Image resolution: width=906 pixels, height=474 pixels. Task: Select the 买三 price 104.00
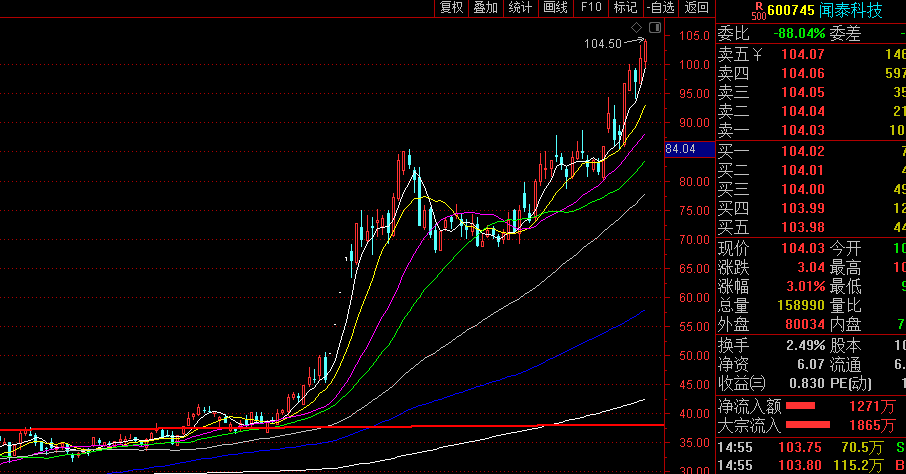[x=803, y=190]
